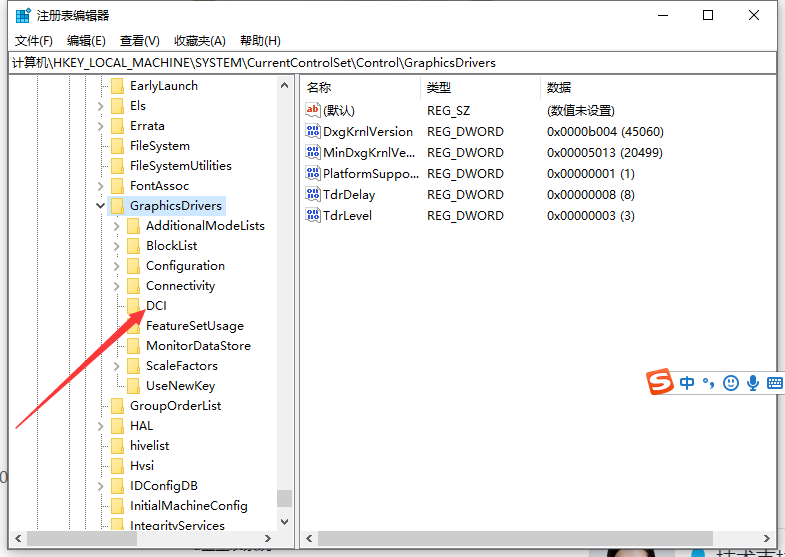785x557 pixels.
Task: Expand the Configuration subkey
Action: [x=117, y=266]
